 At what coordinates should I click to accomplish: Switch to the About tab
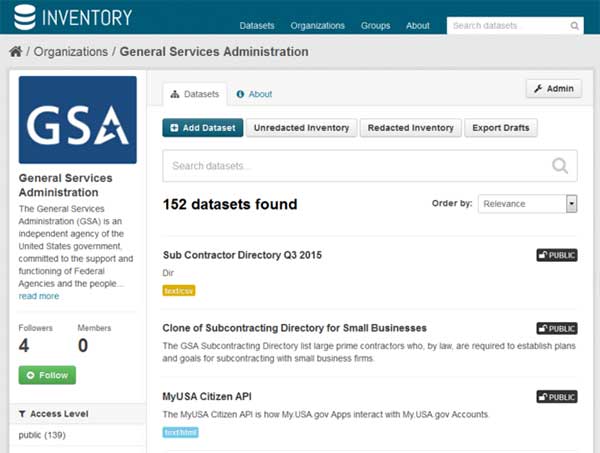point(255,94)
